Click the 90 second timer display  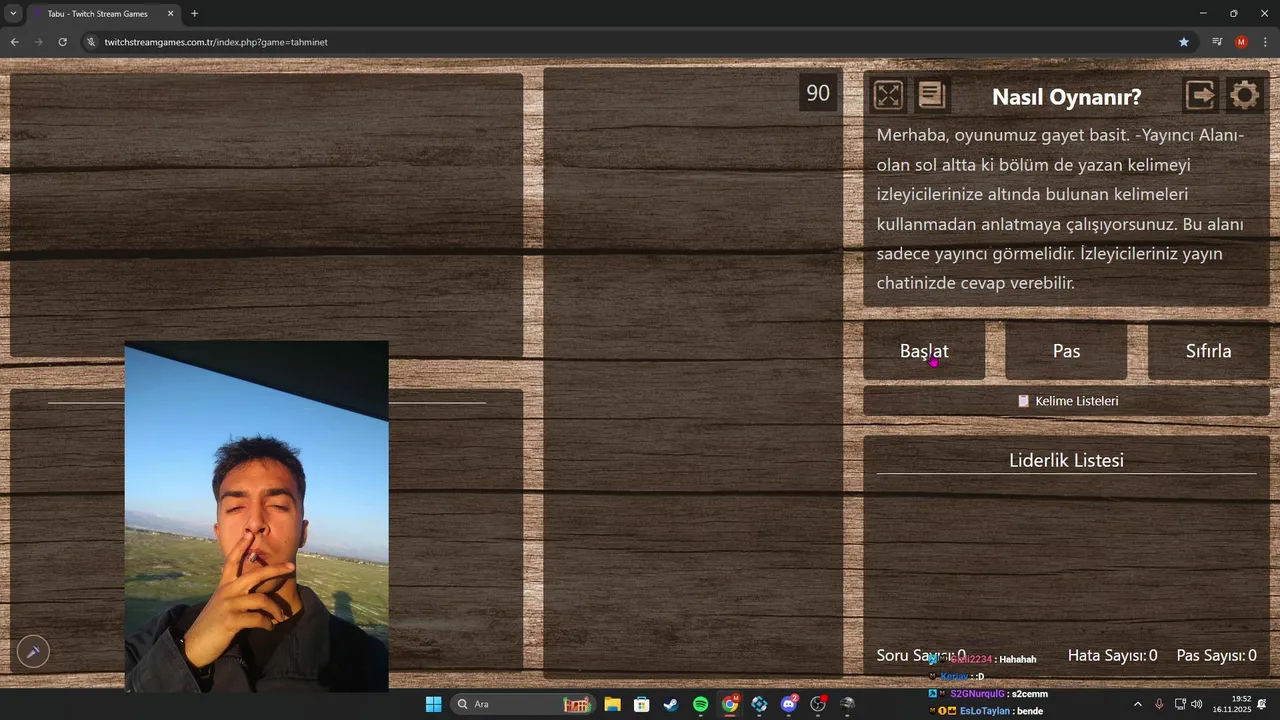818,93
